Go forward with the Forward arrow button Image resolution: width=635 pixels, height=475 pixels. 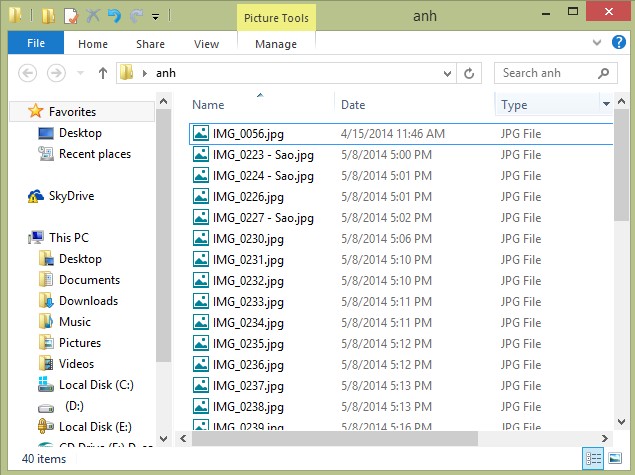[x=56, y=73]
